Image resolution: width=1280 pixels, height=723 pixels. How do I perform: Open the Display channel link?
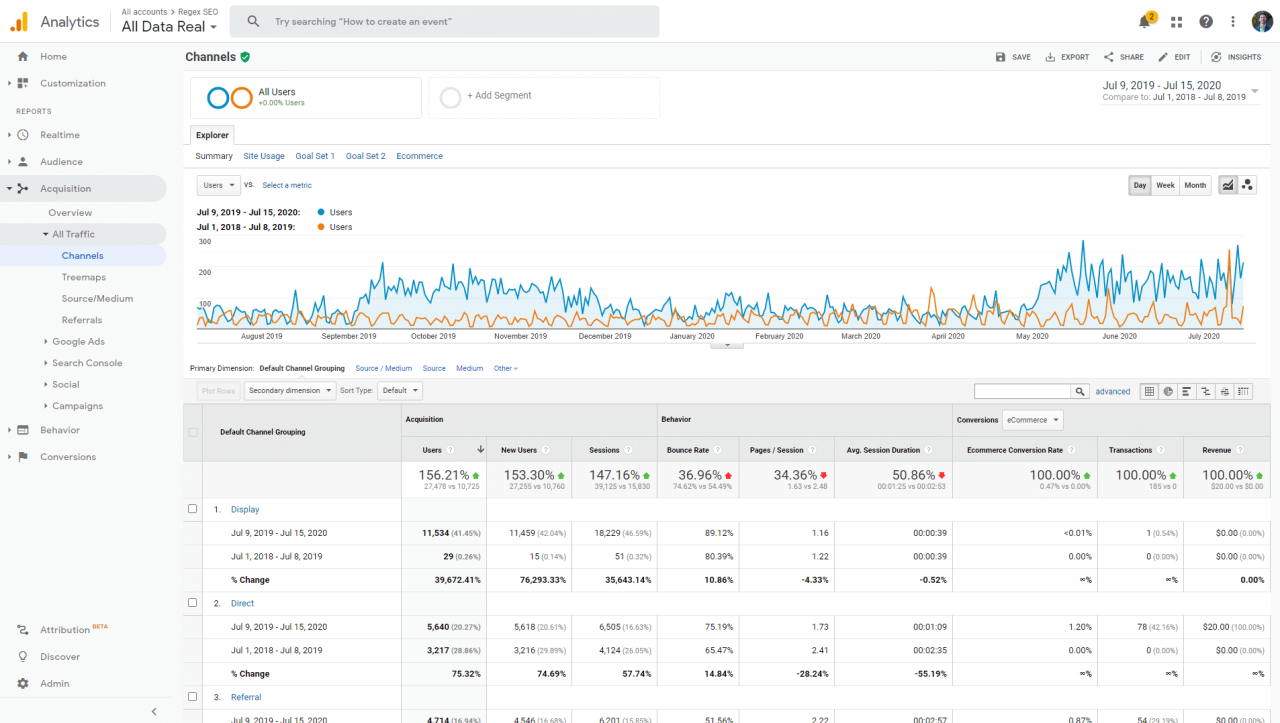(x=245, y=509)
